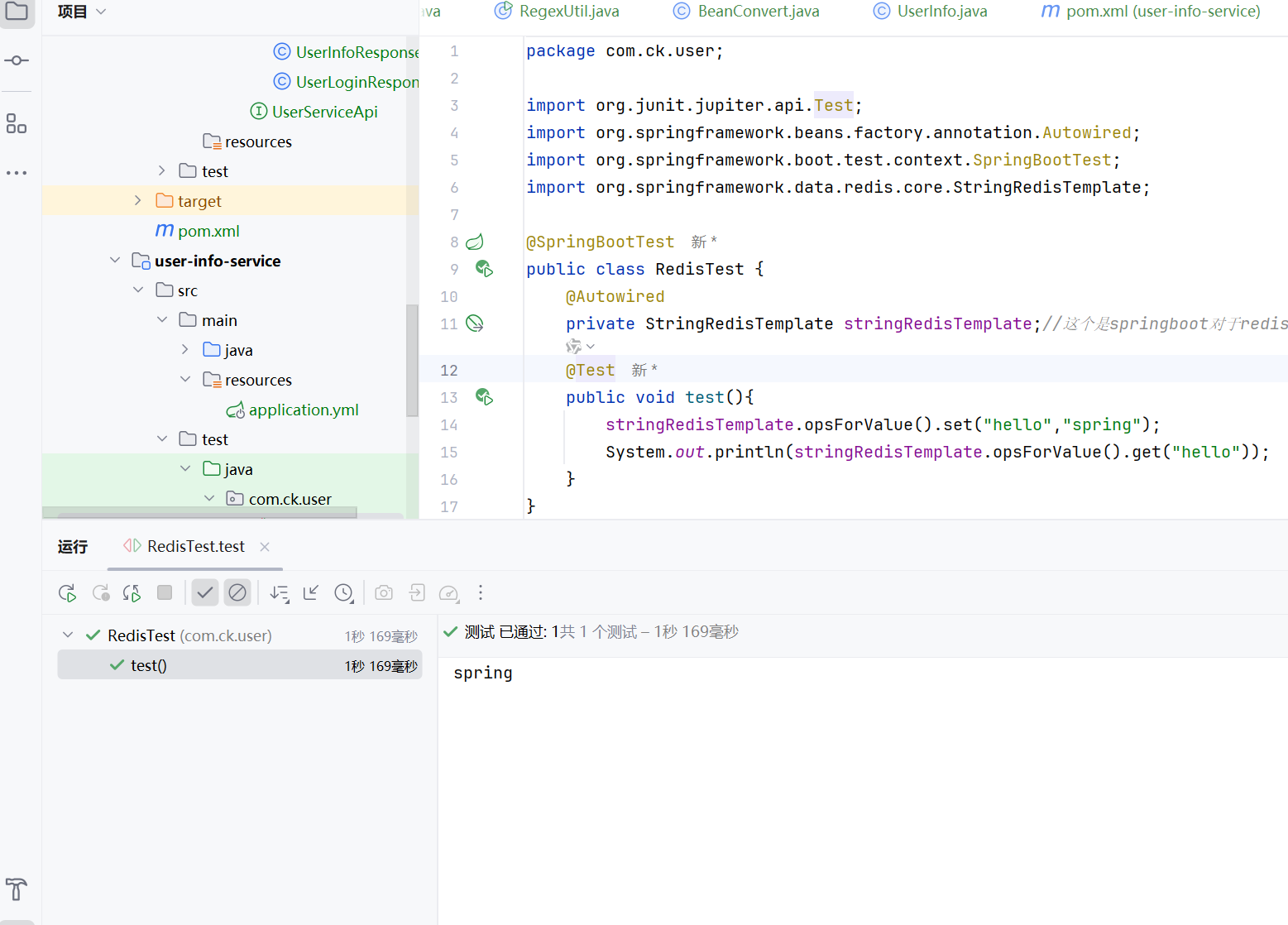
Task: Collapse the RedisTest node in test results
Action: coord(68,635)
